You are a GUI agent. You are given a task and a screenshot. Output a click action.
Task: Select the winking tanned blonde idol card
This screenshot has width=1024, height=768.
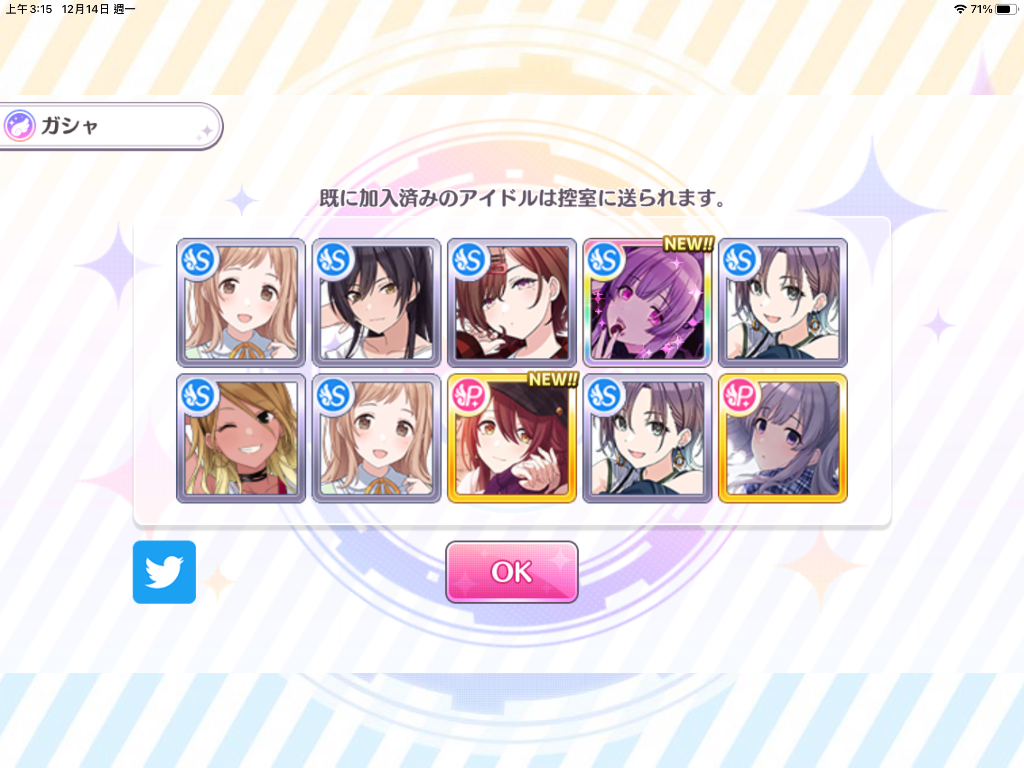click(x=241, y=438)
